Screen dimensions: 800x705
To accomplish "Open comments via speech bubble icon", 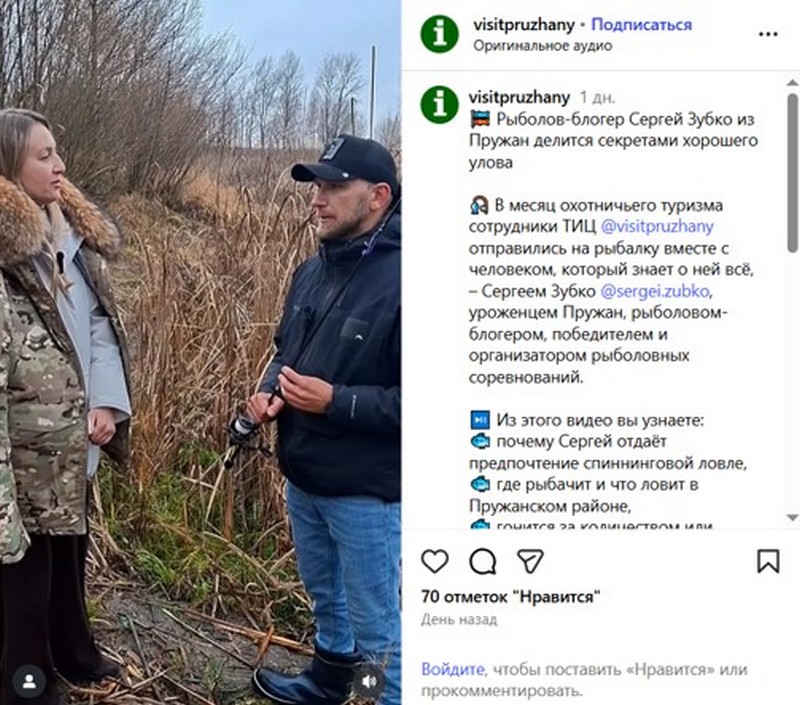I will [483, 562].
